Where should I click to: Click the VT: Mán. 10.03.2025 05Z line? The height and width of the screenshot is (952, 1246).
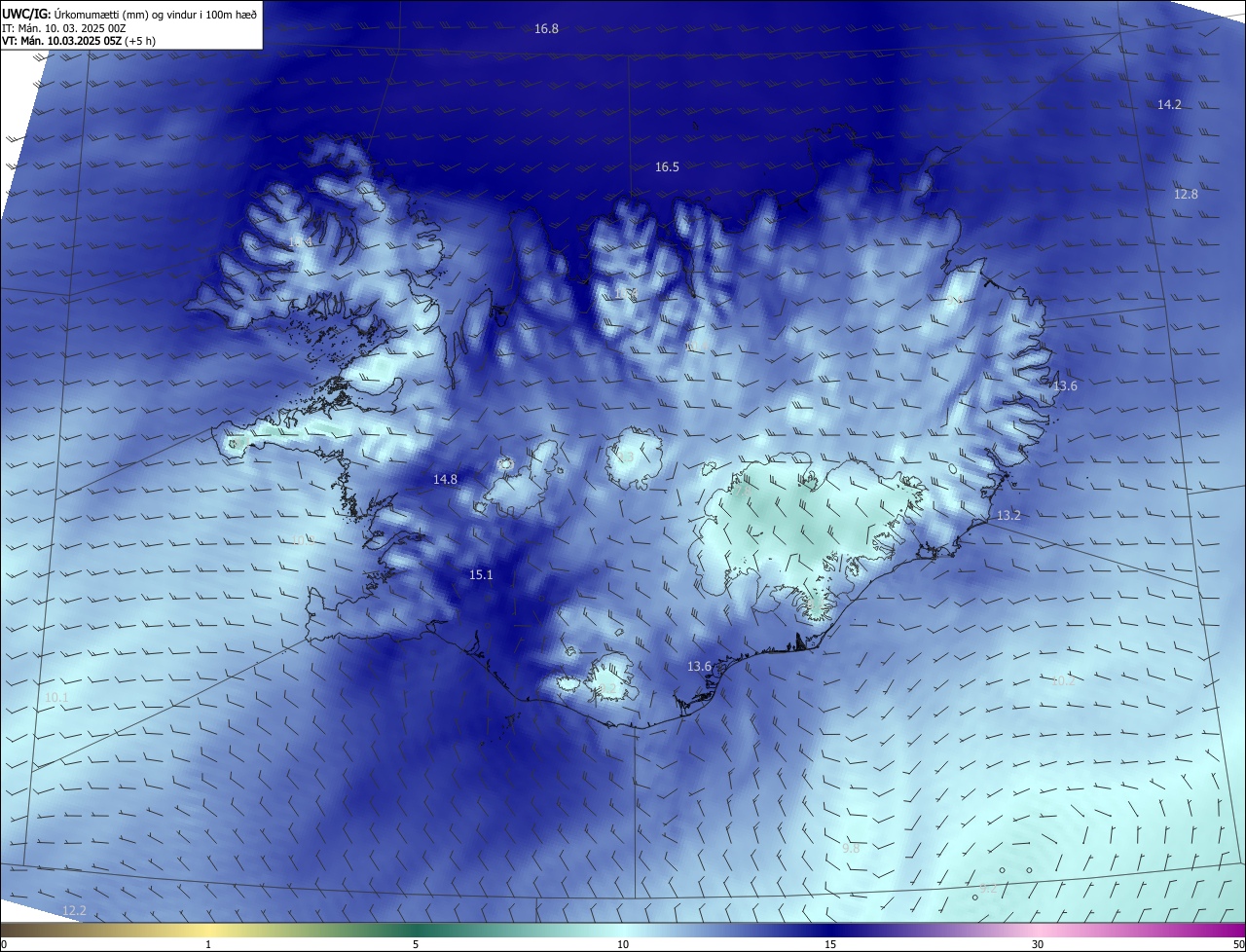[79, 41]
